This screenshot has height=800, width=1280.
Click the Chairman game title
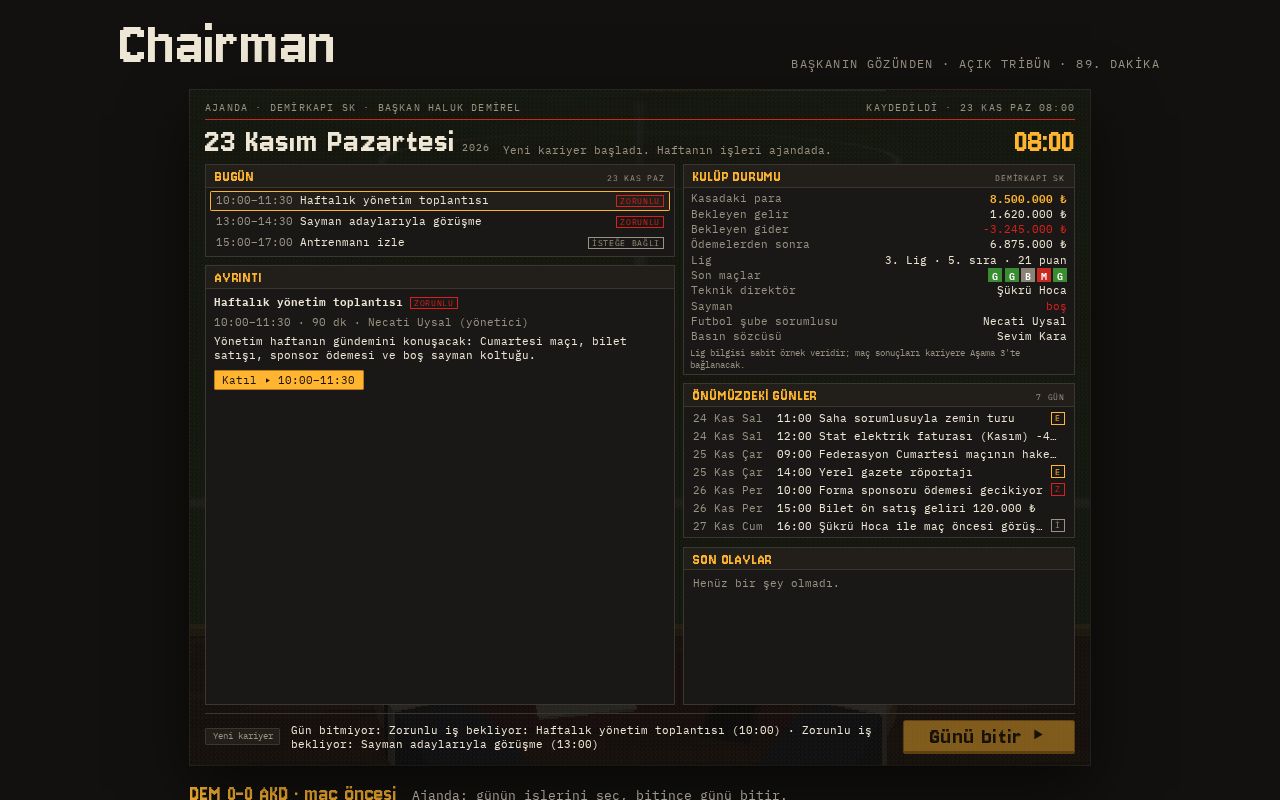(x=227, y=45)
